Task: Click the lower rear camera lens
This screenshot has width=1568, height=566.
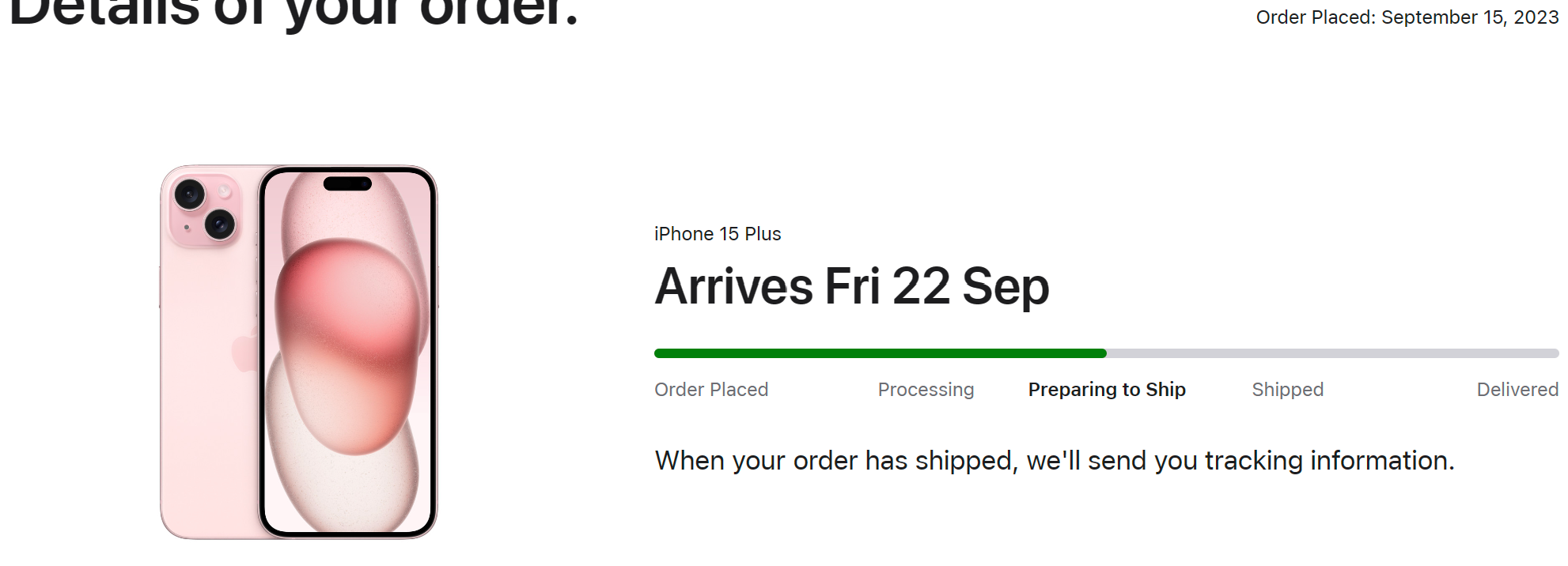Action: (220, 225)
